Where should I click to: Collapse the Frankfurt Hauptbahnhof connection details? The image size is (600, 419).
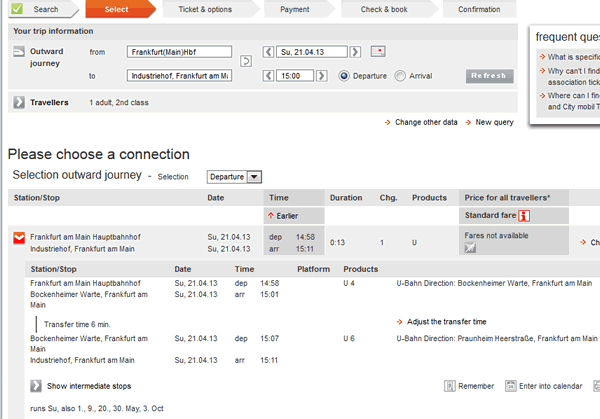click(x=18, y=240)
